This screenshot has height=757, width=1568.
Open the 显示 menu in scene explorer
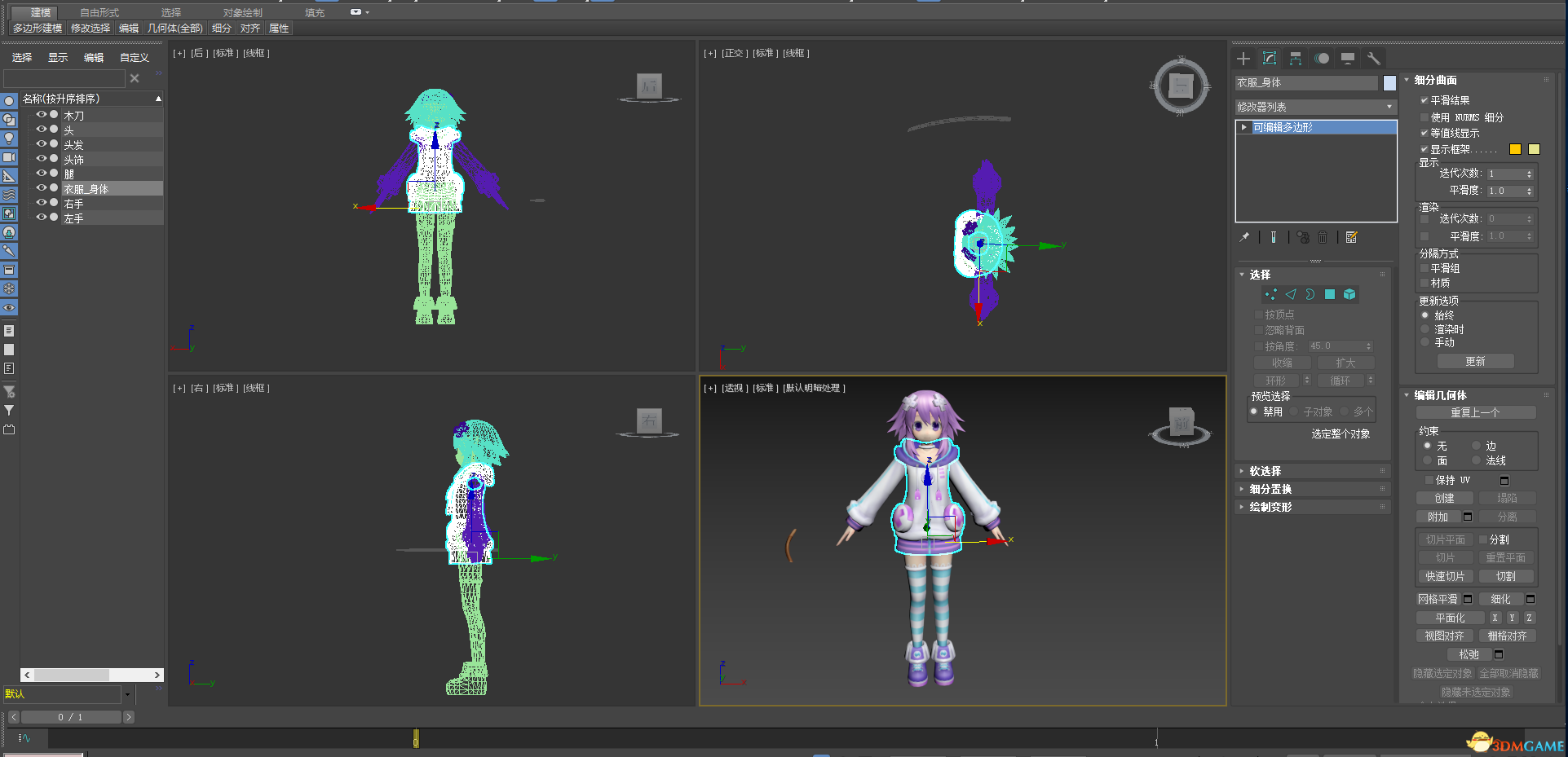58,57
